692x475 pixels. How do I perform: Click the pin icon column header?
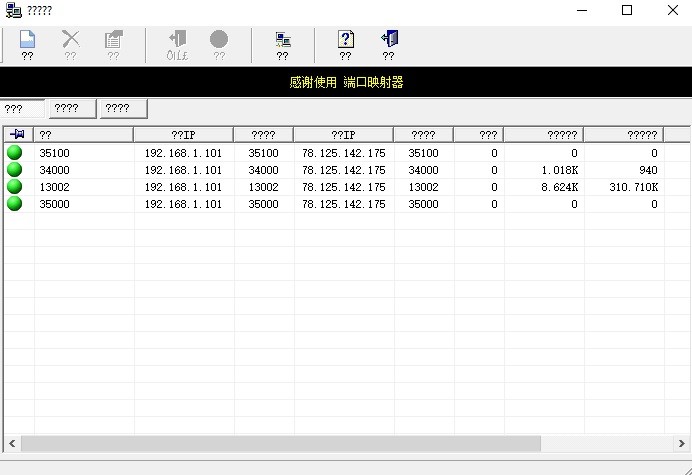18,134
